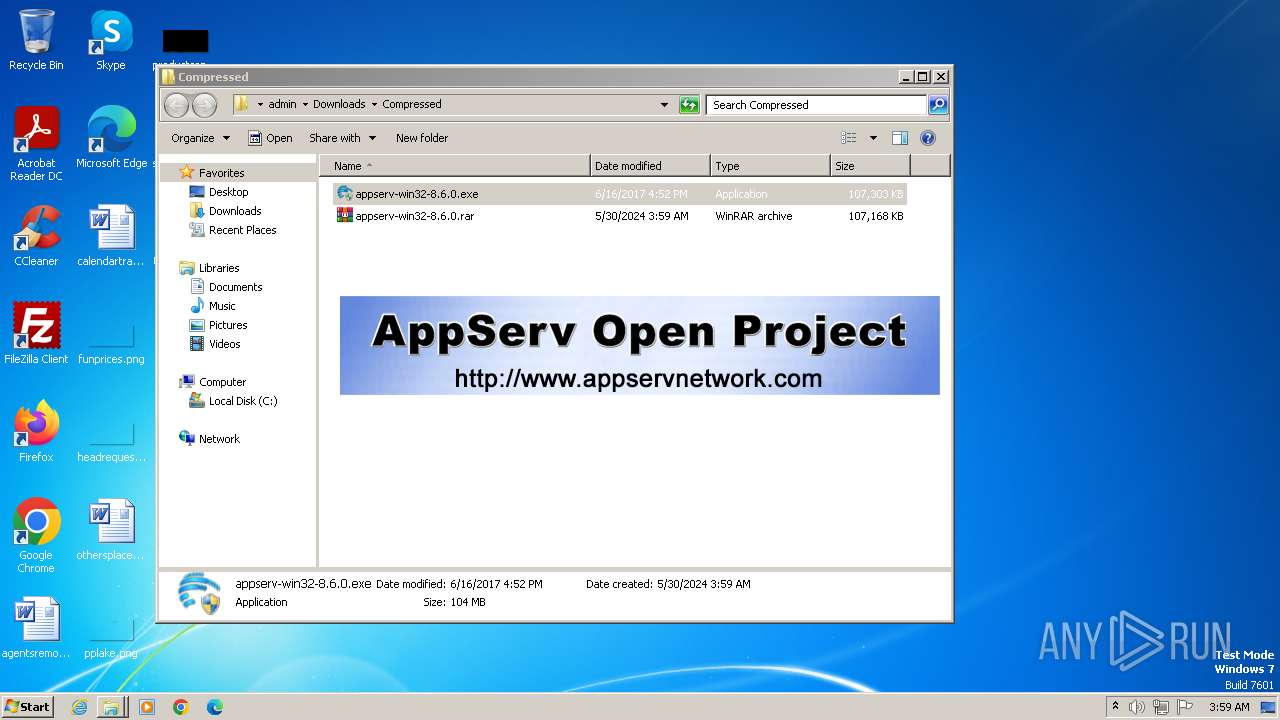This screenshot has height=720, width=1280.
Task: Click Open button in Explorer toolbar
Action: tap(270, 138)
